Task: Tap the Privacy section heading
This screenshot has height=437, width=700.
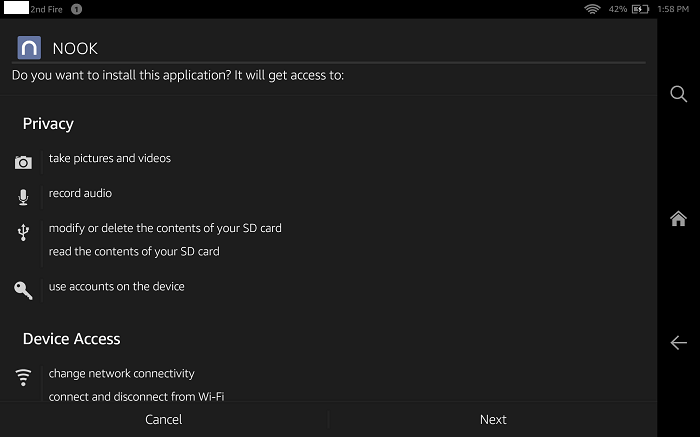Action: (x=48, y=124)
